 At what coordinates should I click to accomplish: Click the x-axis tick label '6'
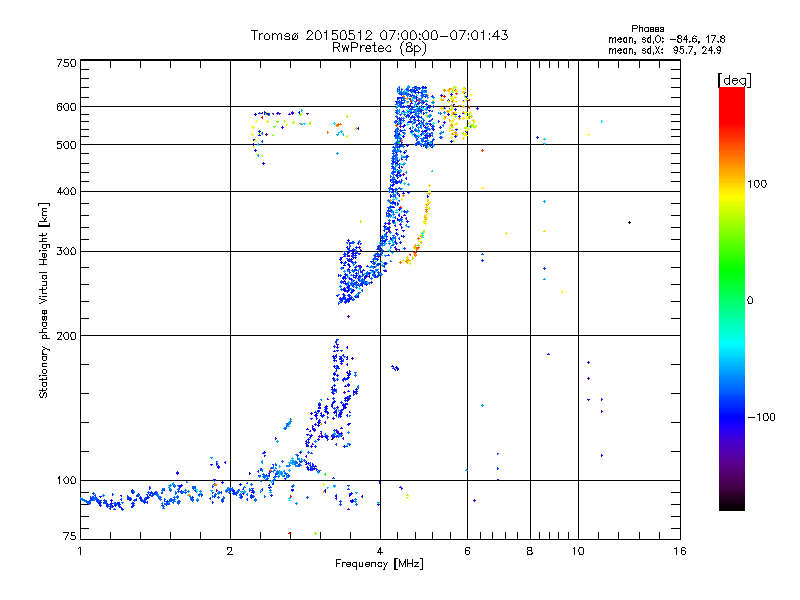tap(467, 551)
